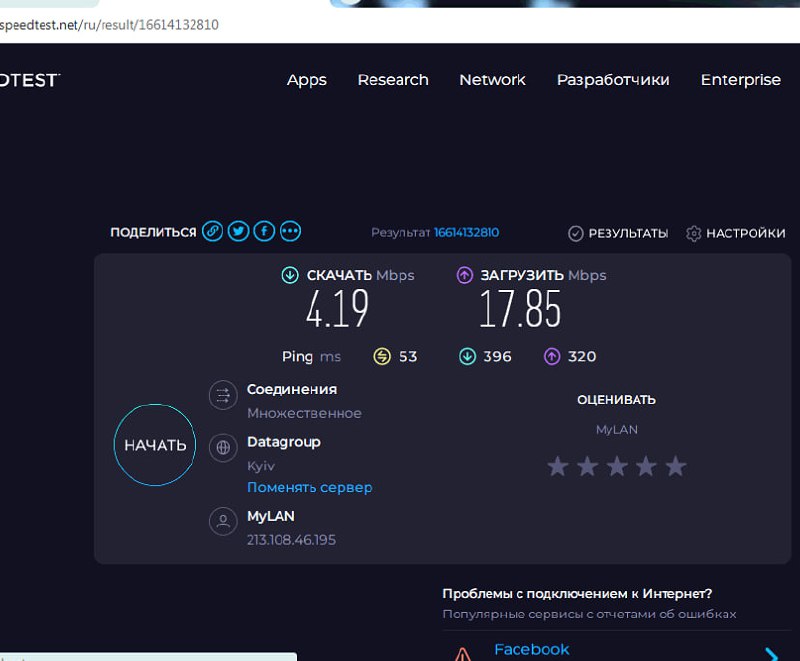Click the upload arrow icon beside ЗАГРУЗИТЬ
Viewport: 800px width, 661px height.
click(464, 275)
